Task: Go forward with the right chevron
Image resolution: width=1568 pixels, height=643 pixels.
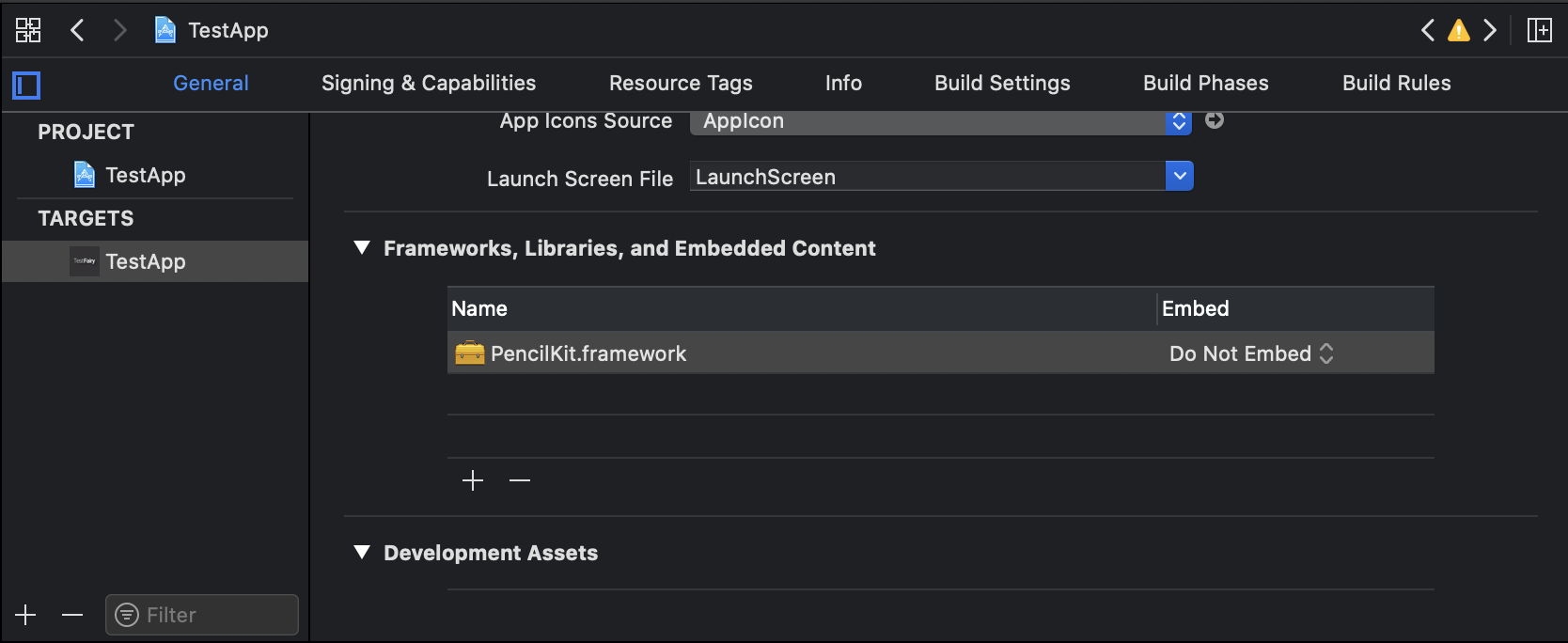Action: [119, 30]
